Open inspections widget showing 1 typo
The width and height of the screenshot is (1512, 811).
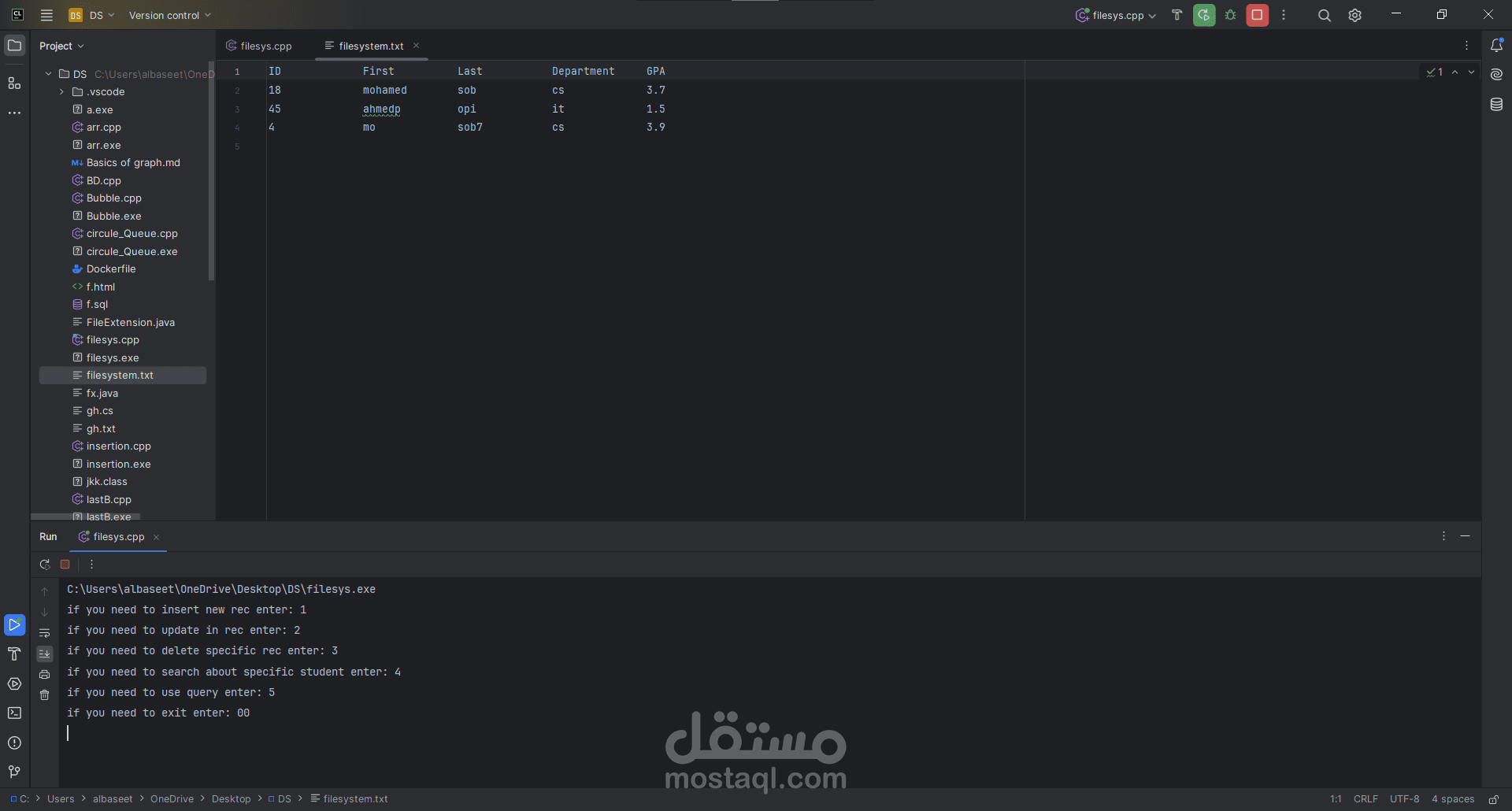point(1435,72)
